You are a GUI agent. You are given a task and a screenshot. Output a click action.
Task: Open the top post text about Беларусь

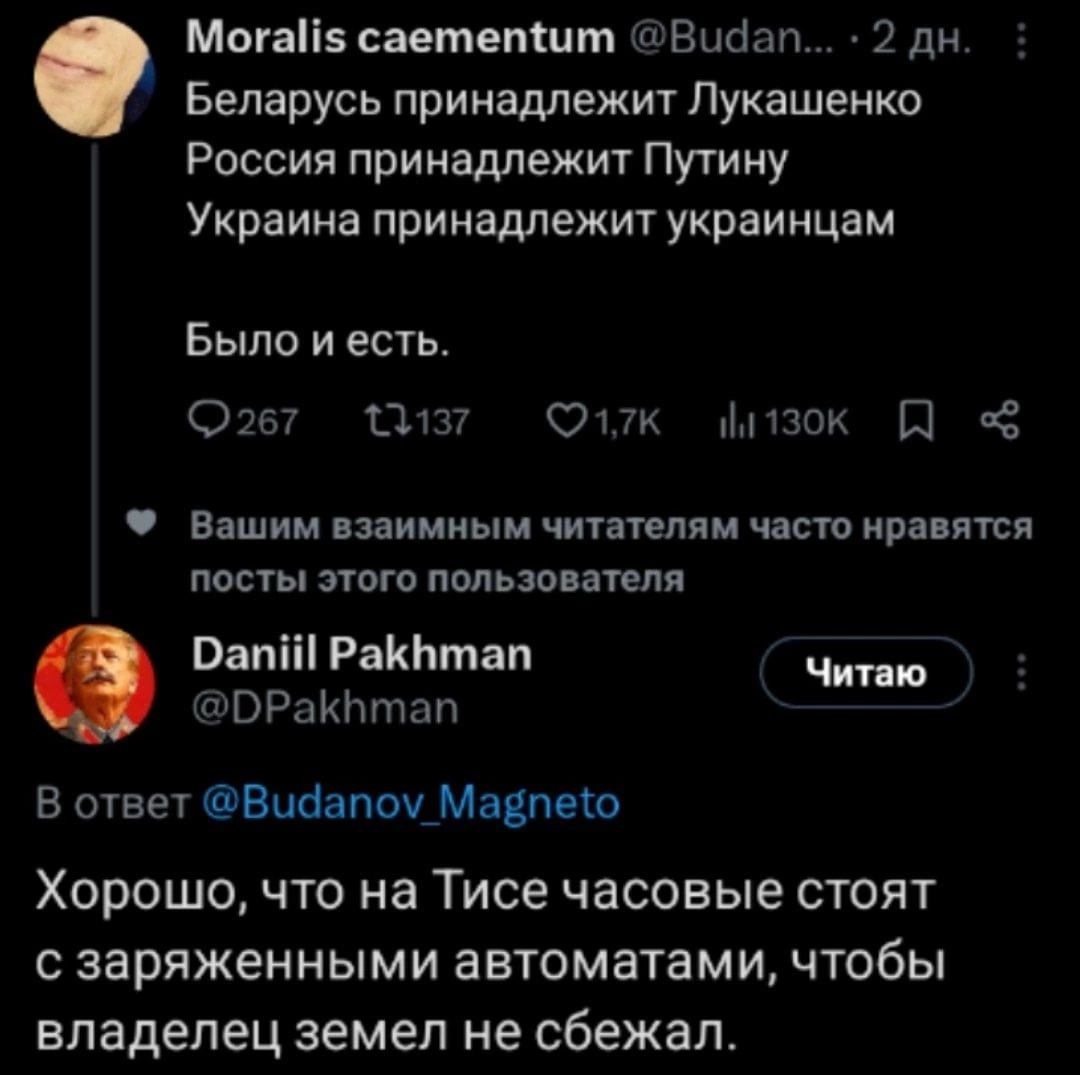540,160
